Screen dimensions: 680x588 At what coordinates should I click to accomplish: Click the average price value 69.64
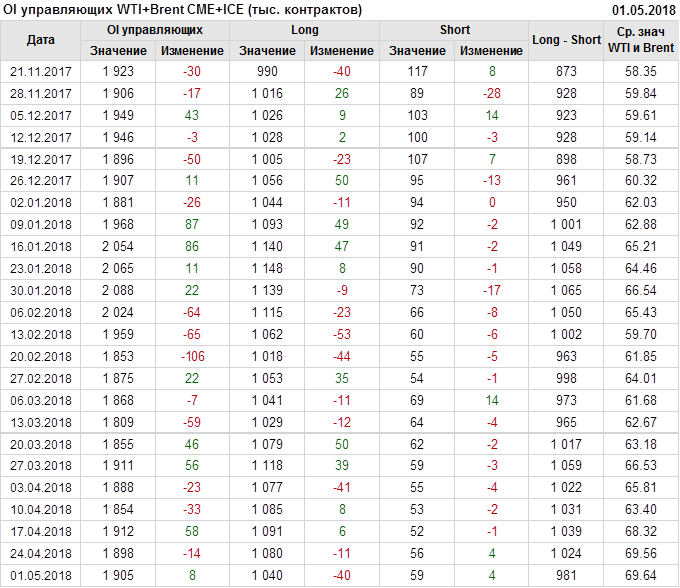(641, 577)
